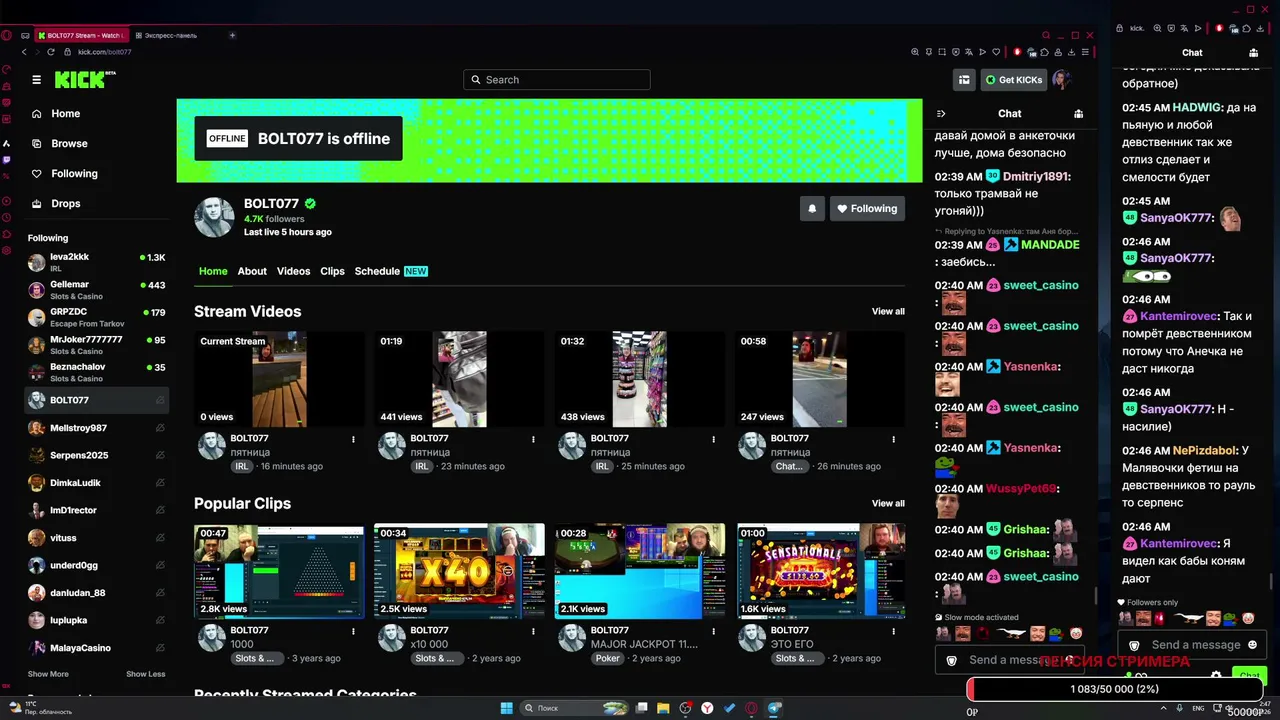This screenshot has height=720, width=1280.
Task: Click the notification bell for BOLT077
Action: coord(812,208)
